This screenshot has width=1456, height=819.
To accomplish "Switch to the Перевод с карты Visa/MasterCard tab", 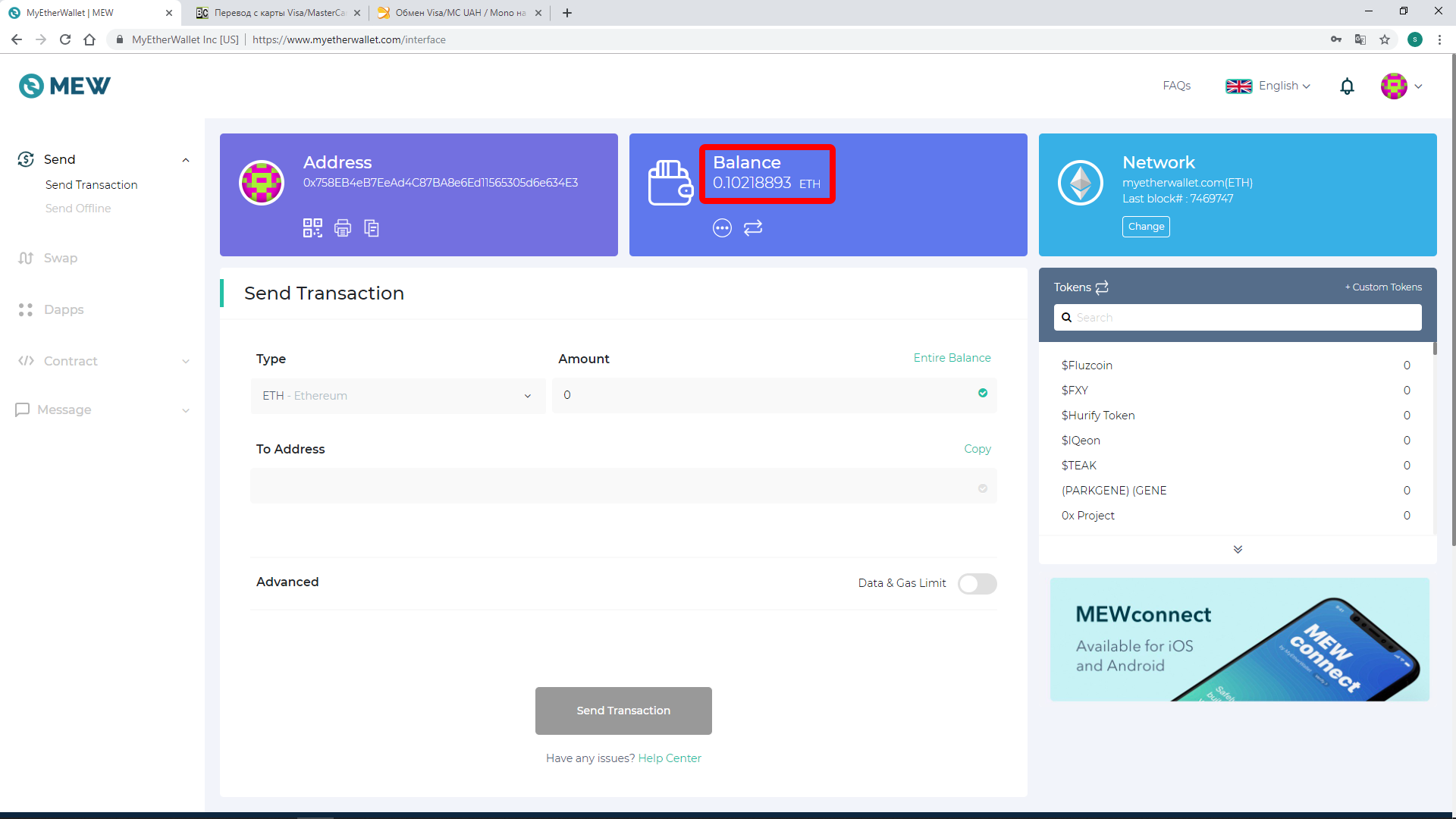I will click(x=278, y=13).
